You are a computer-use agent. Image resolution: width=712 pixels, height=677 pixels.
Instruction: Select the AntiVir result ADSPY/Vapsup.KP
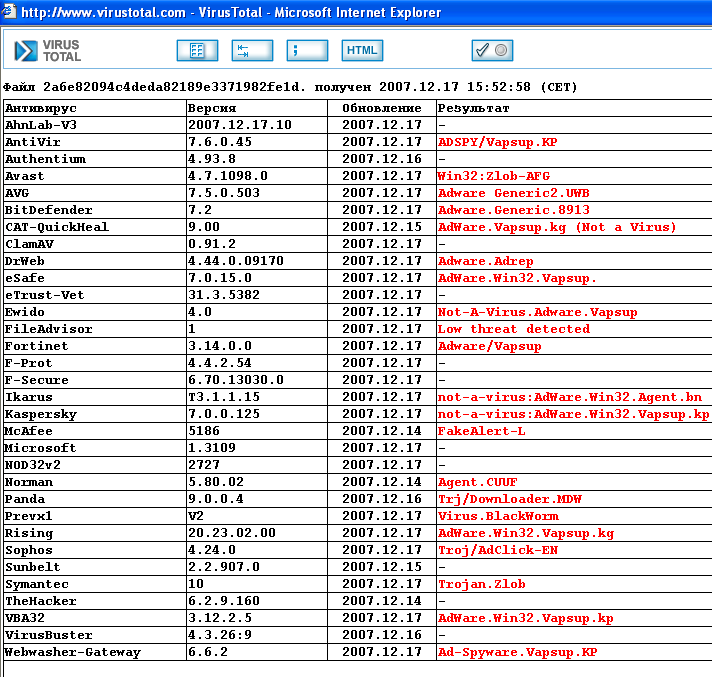coord(497,142)
